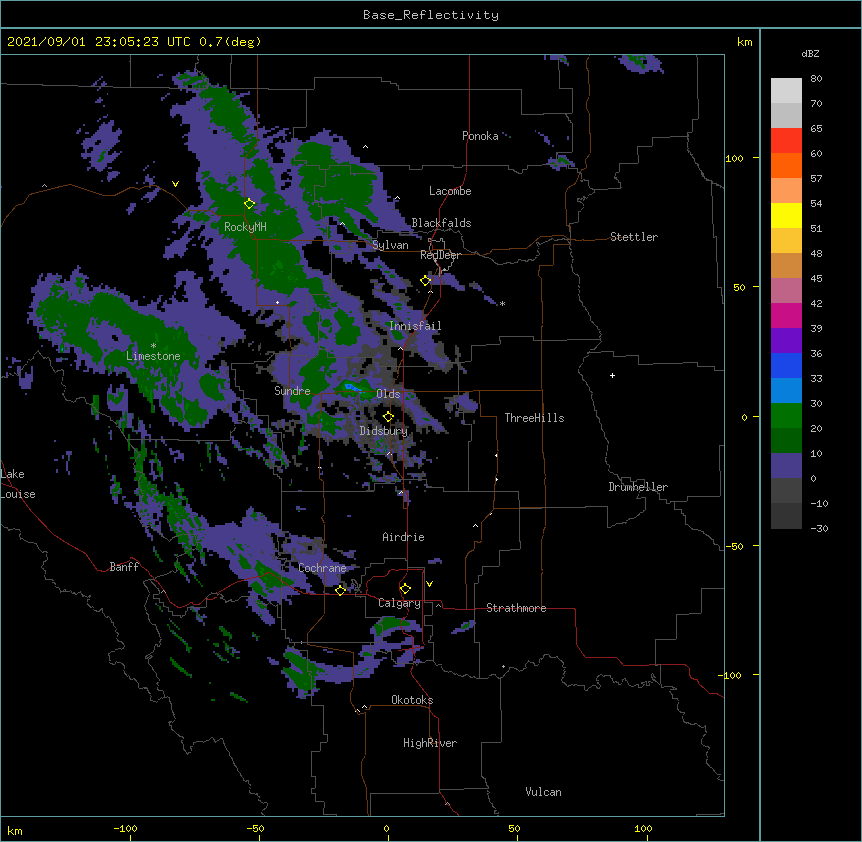862x842 pixels.
Task: Click the RockyMH label
Action: 245,226
